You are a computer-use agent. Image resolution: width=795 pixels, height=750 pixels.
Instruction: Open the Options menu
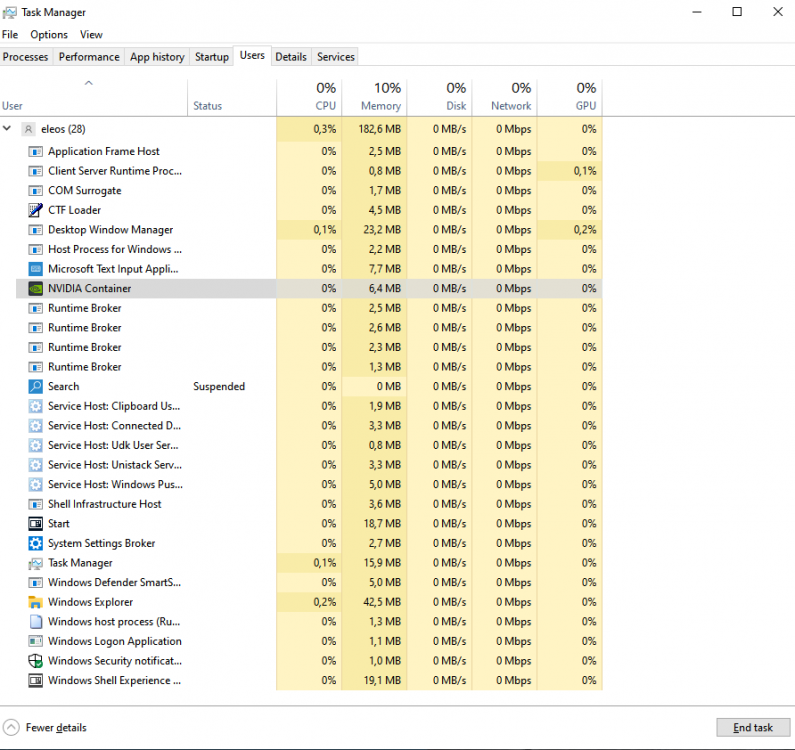click(x=49, y=34)
